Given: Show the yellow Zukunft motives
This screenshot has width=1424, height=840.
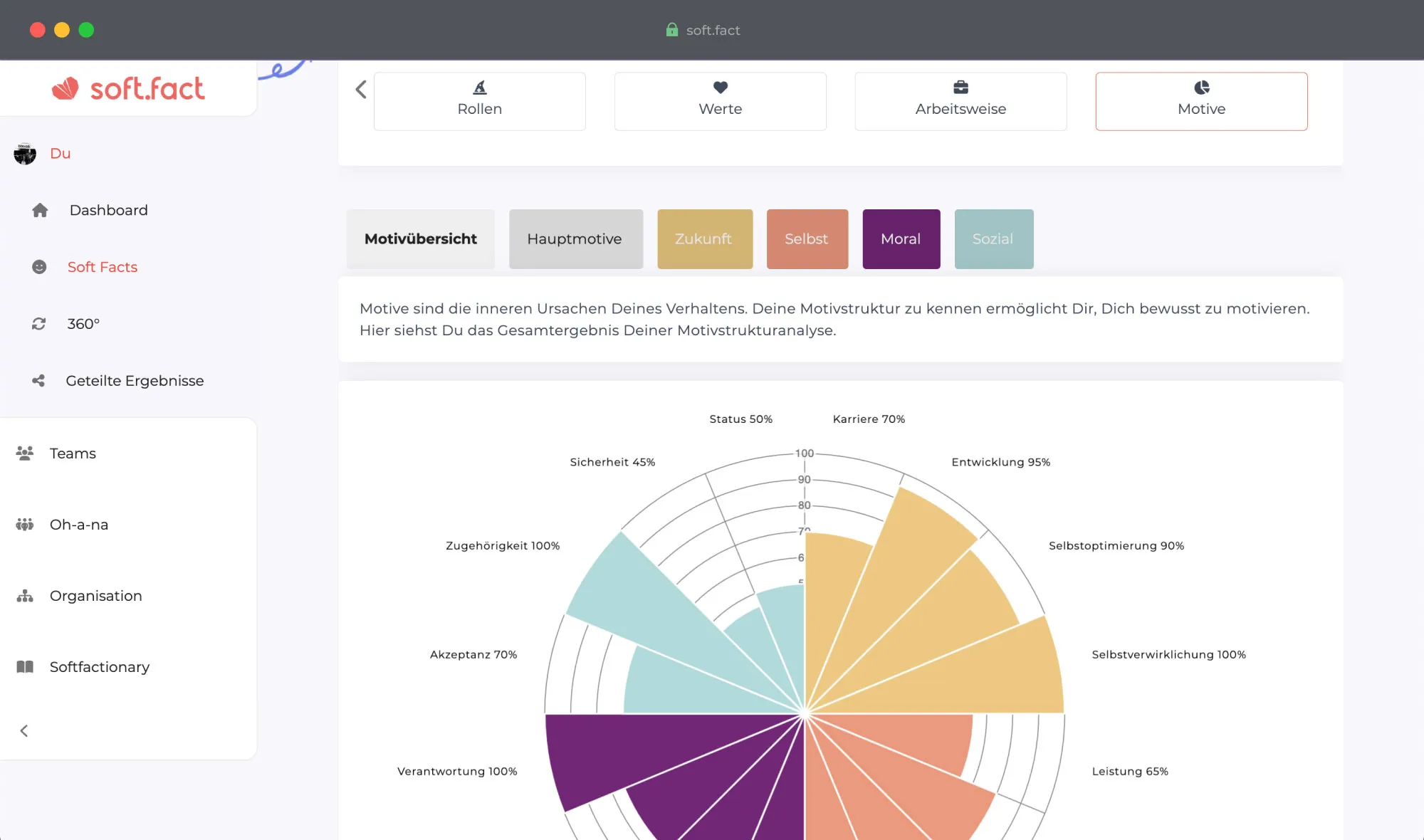Looking at the screenshot, I should tap(704, 239).
